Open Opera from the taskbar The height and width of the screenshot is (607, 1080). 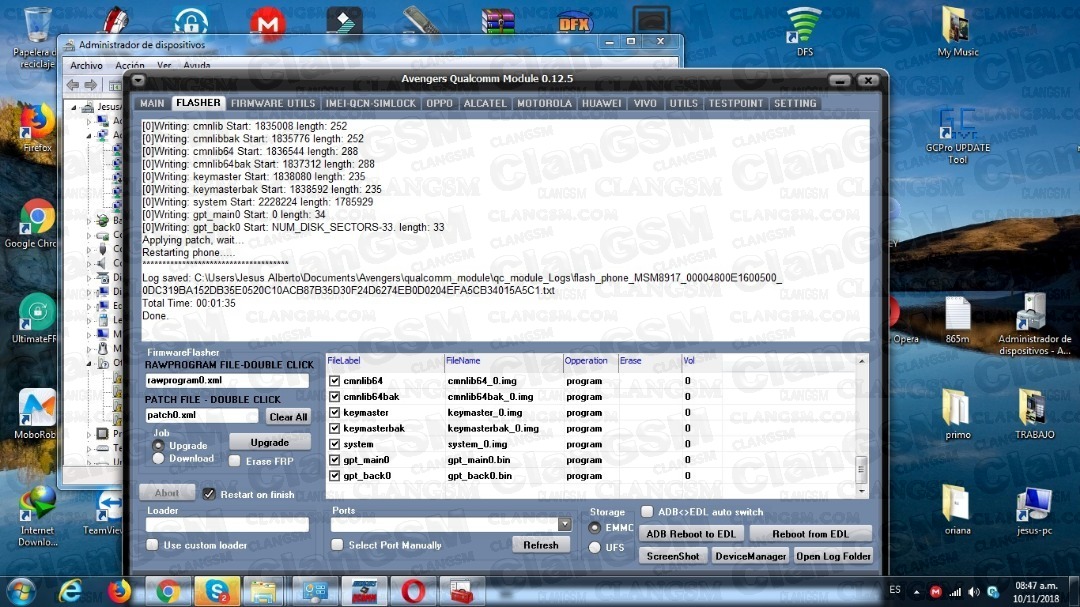413,591
